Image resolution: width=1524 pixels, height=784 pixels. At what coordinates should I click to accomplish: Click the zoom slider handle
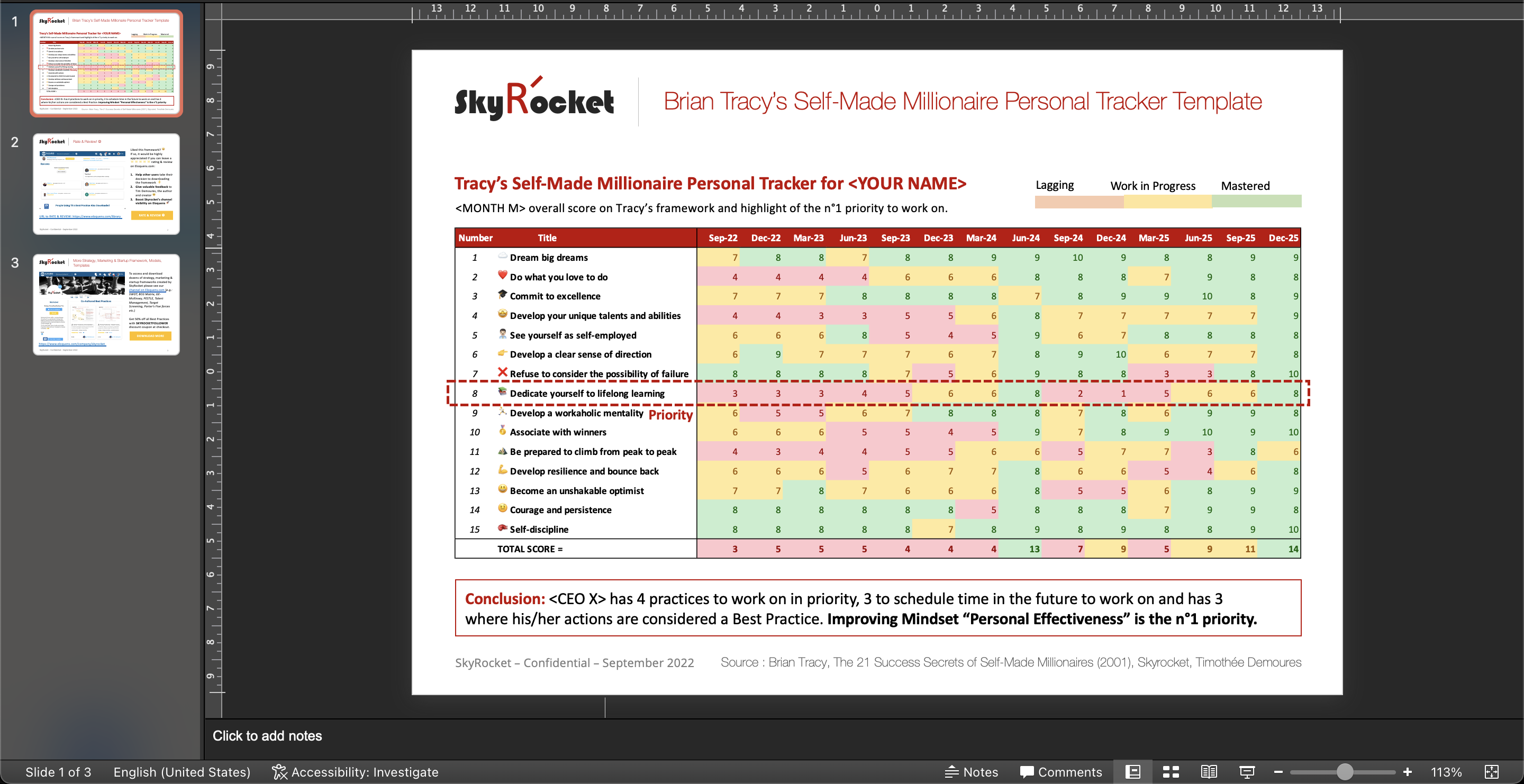(x=1344, y=772)
